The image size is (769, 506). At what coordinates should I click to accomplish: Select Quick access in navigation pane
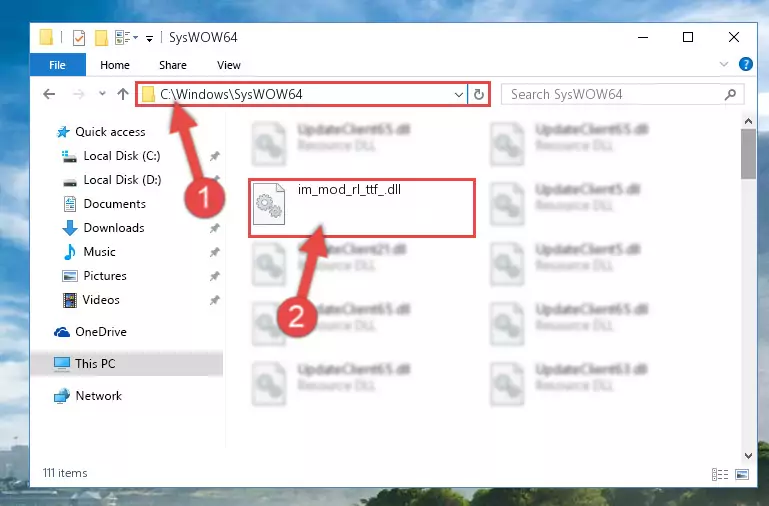pos(110,132)
